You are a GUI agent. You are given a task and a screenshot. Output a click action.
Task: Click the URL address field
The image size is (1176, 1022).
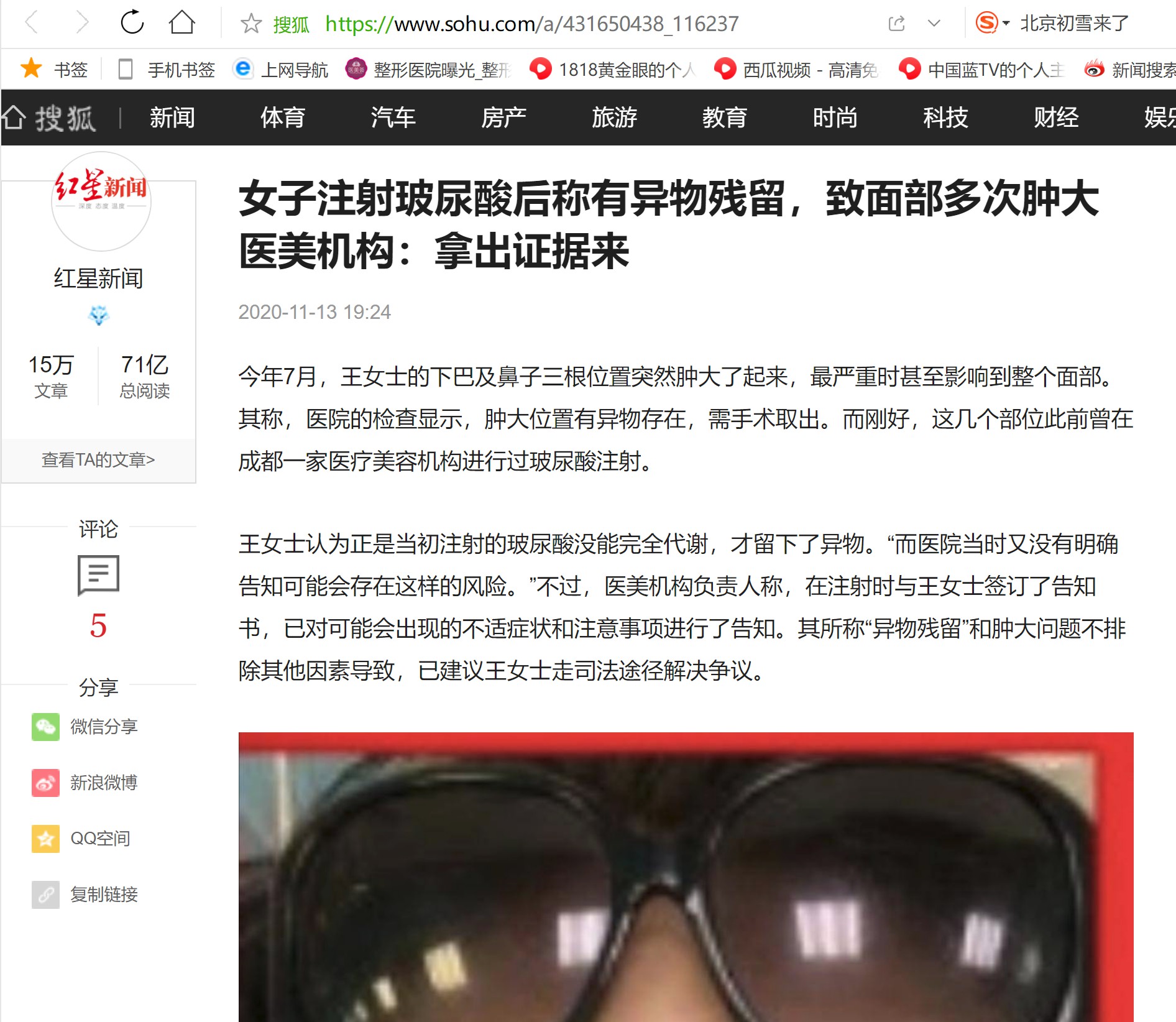(x=532, y=24)
